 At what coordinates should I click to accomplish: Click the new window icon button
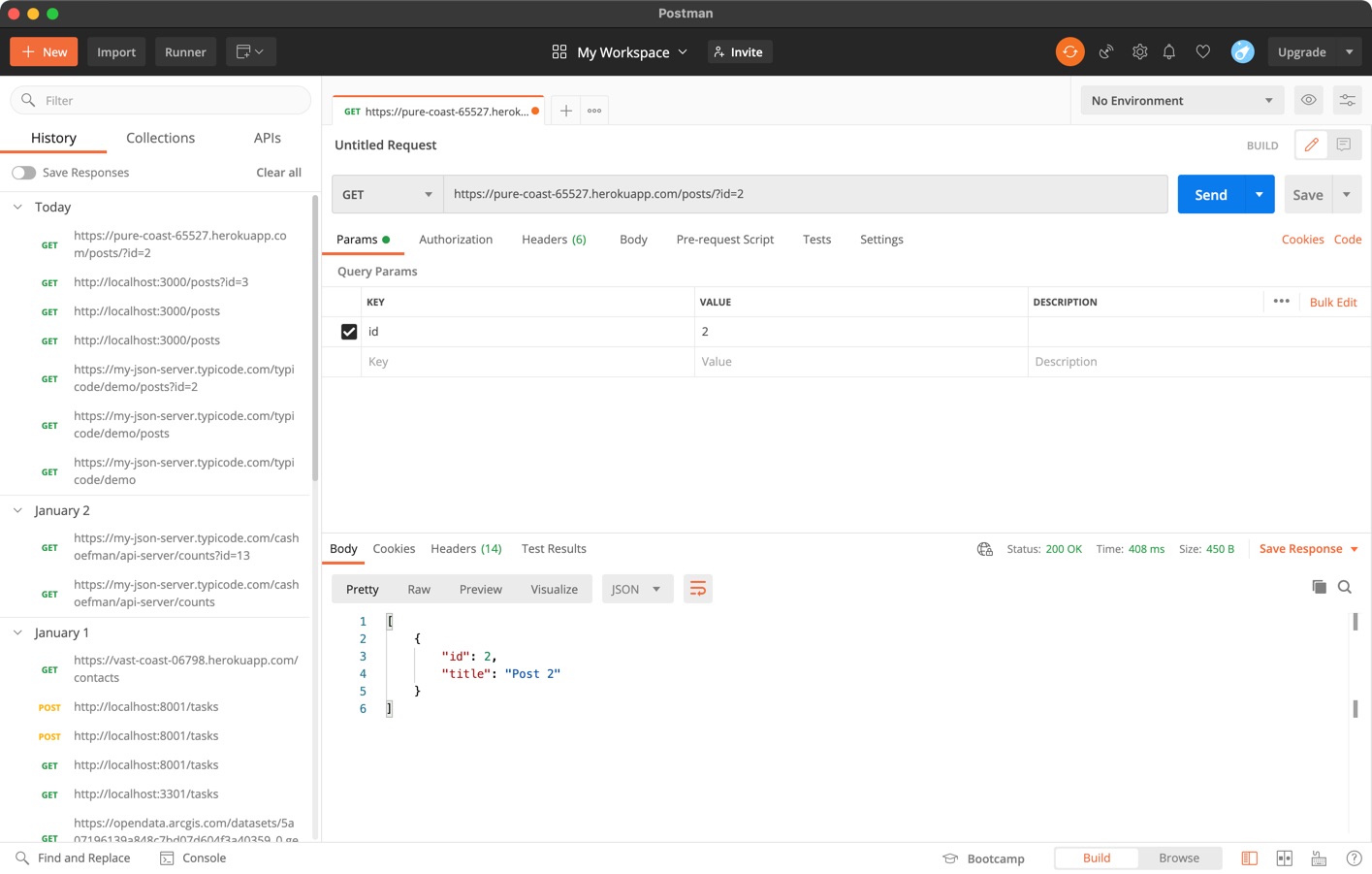(x=251, y=52)
